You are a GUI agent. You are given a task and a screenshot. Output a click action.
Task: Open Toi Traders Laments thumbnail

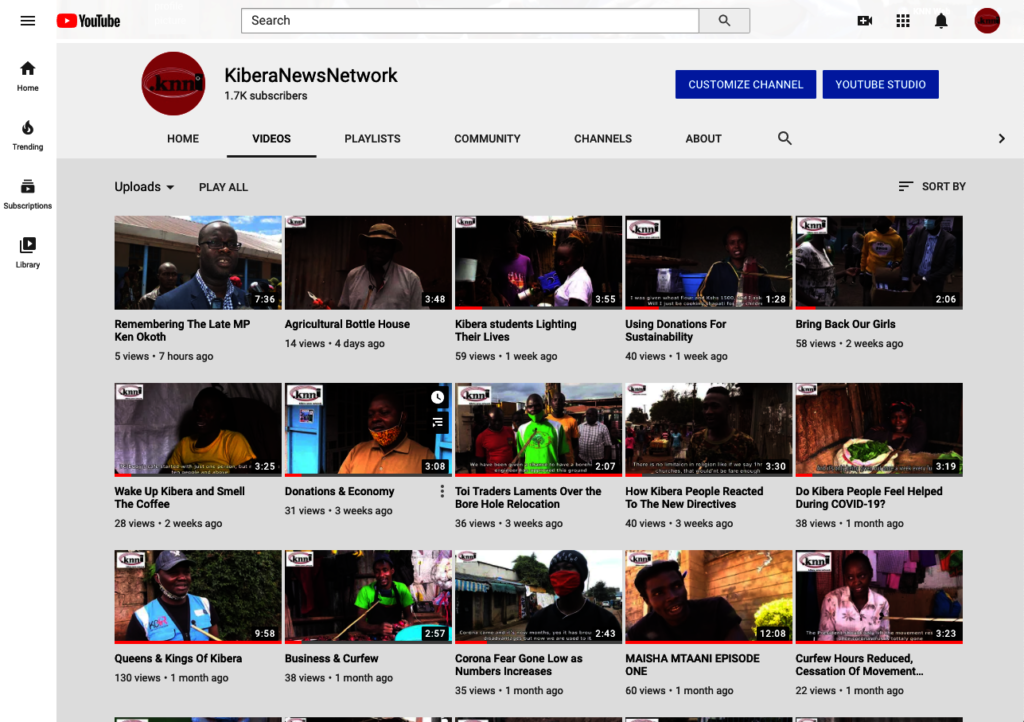tap(538, 430)
